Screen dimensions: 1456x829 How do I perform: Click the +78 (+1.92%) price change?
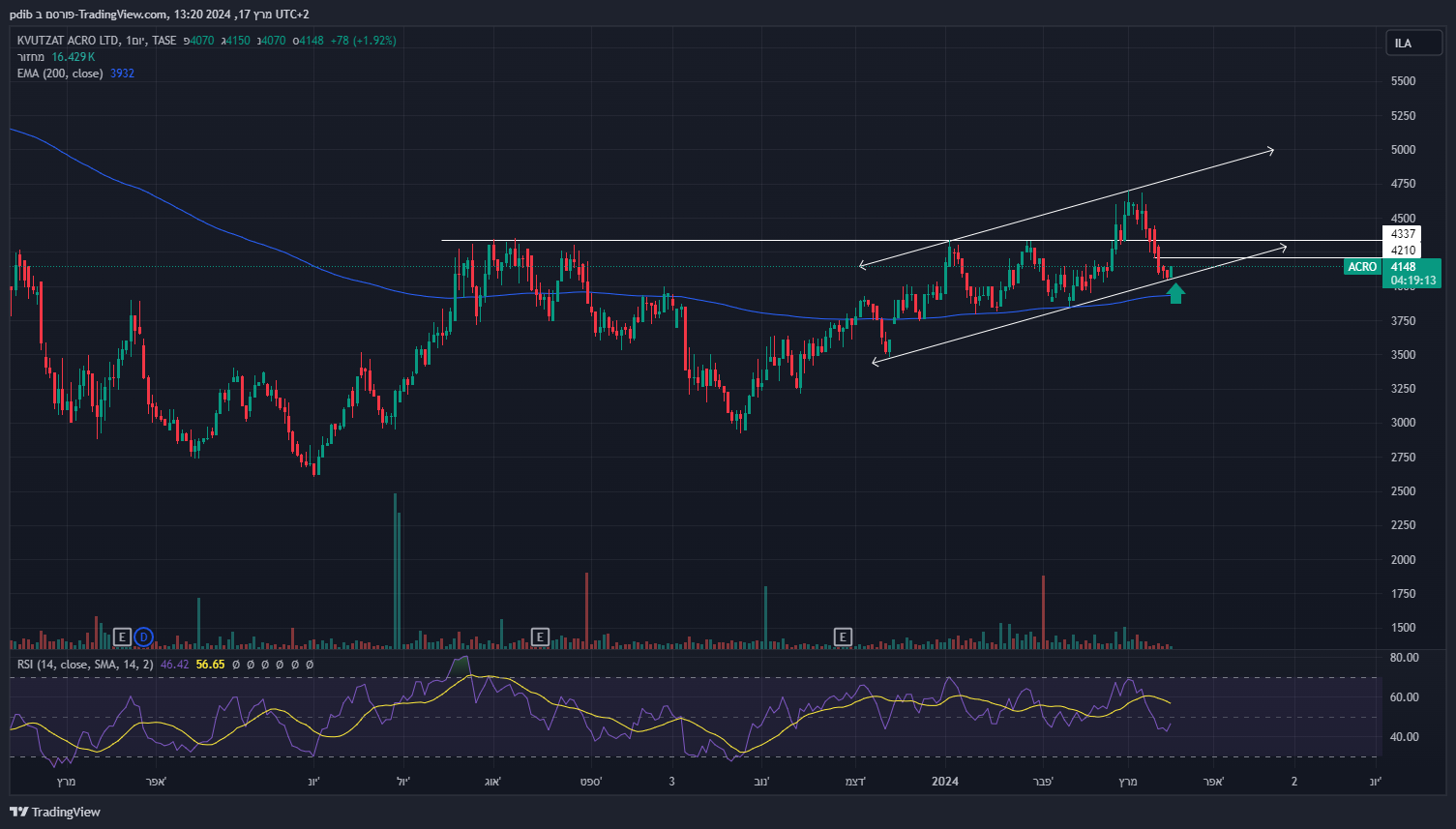(x=363, y=41)
